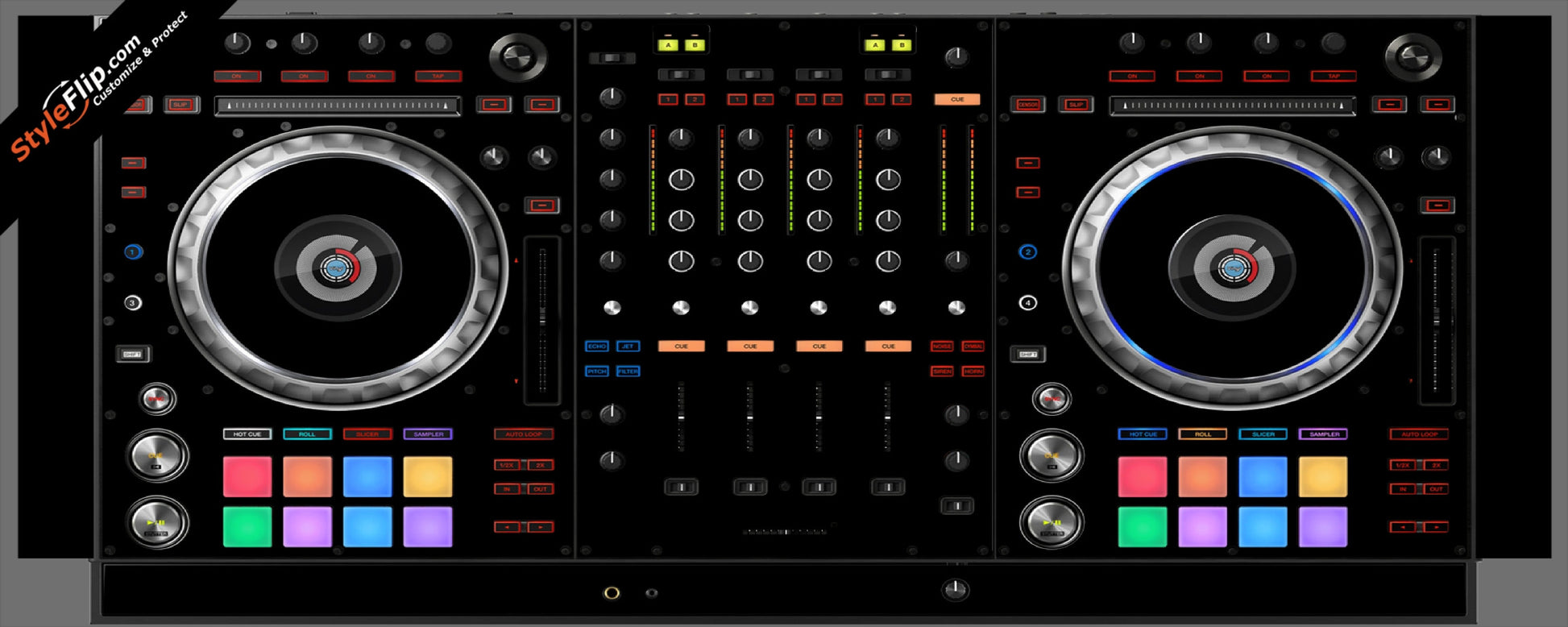Touch the left deck needle search strip

(x=338, y=105)
